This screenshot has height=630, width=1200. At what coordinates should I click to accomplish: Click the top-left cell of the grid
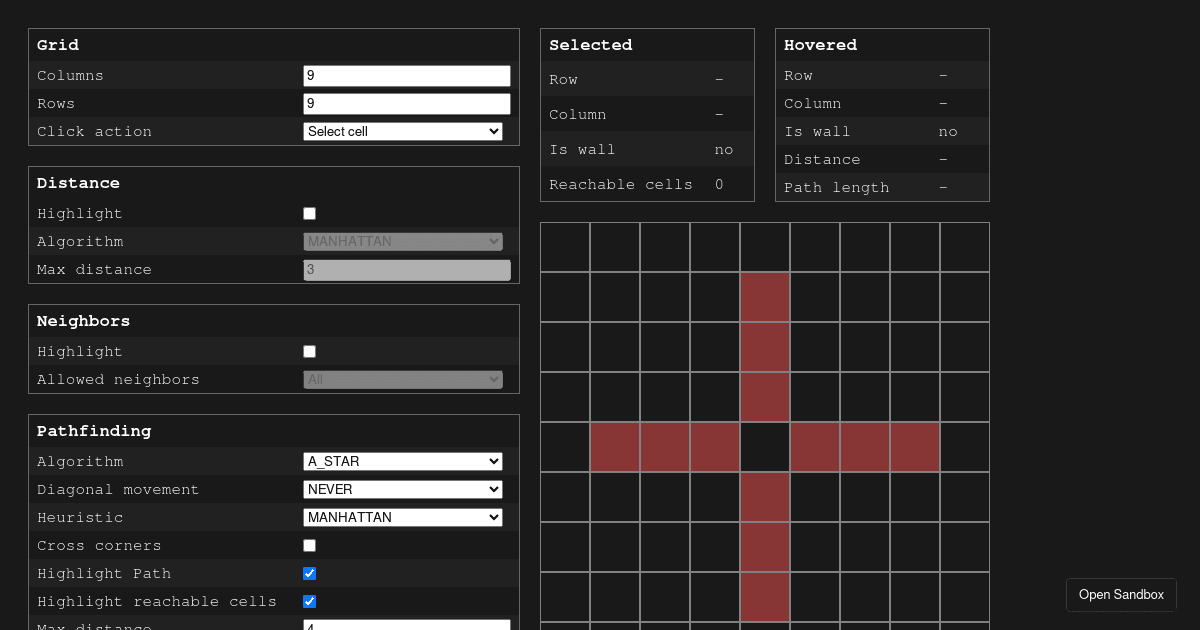coord(565,246)
